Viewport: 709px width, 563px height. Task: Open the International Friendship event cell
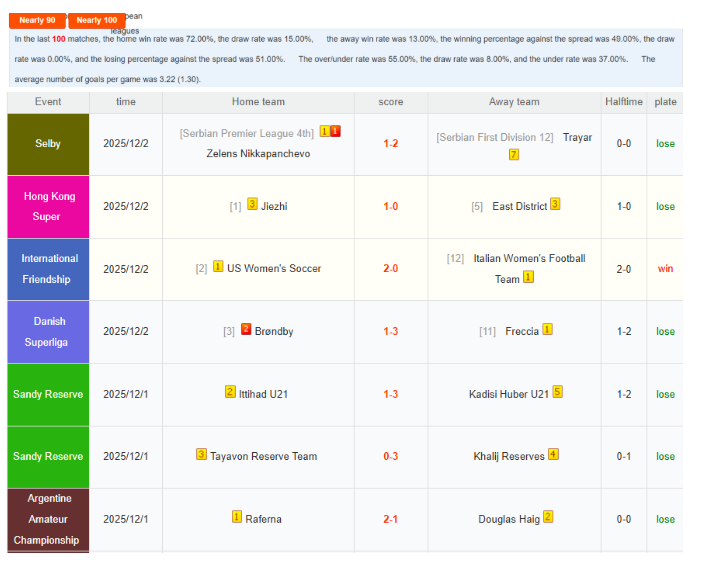pos(48,269)
